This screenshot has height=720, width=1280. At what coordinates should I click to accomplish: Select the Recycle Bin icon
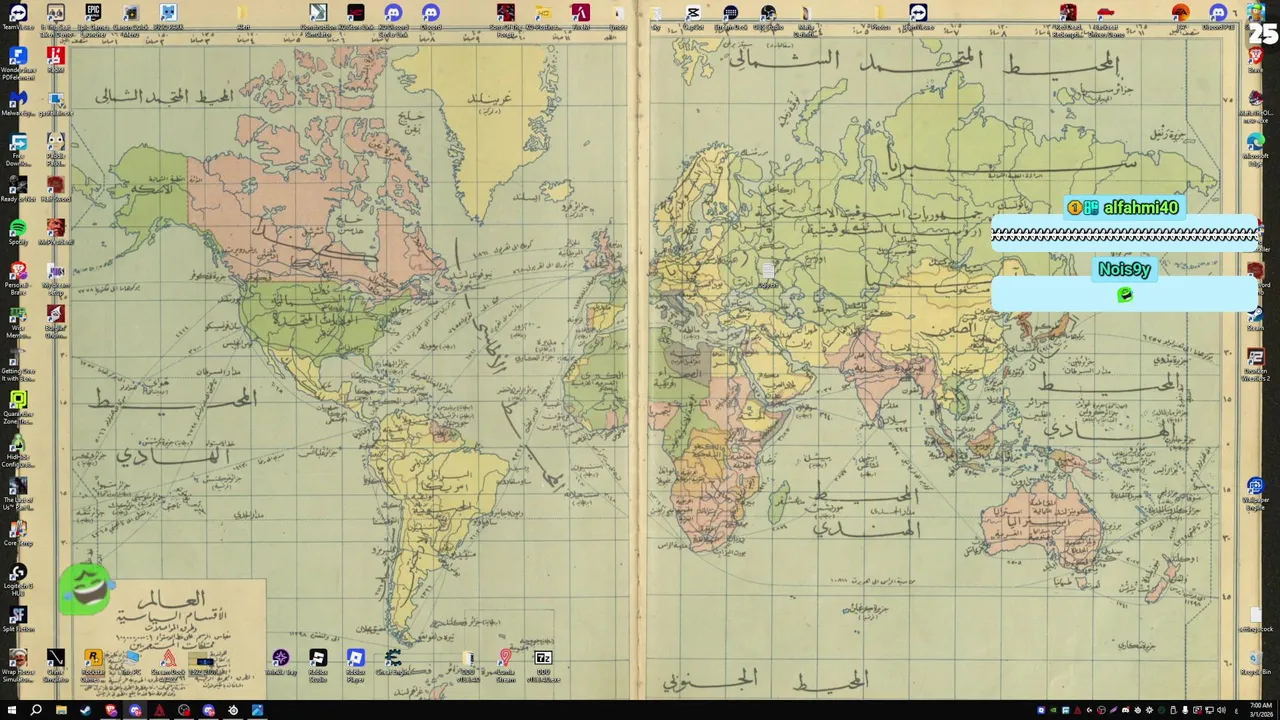[1255, 663]
